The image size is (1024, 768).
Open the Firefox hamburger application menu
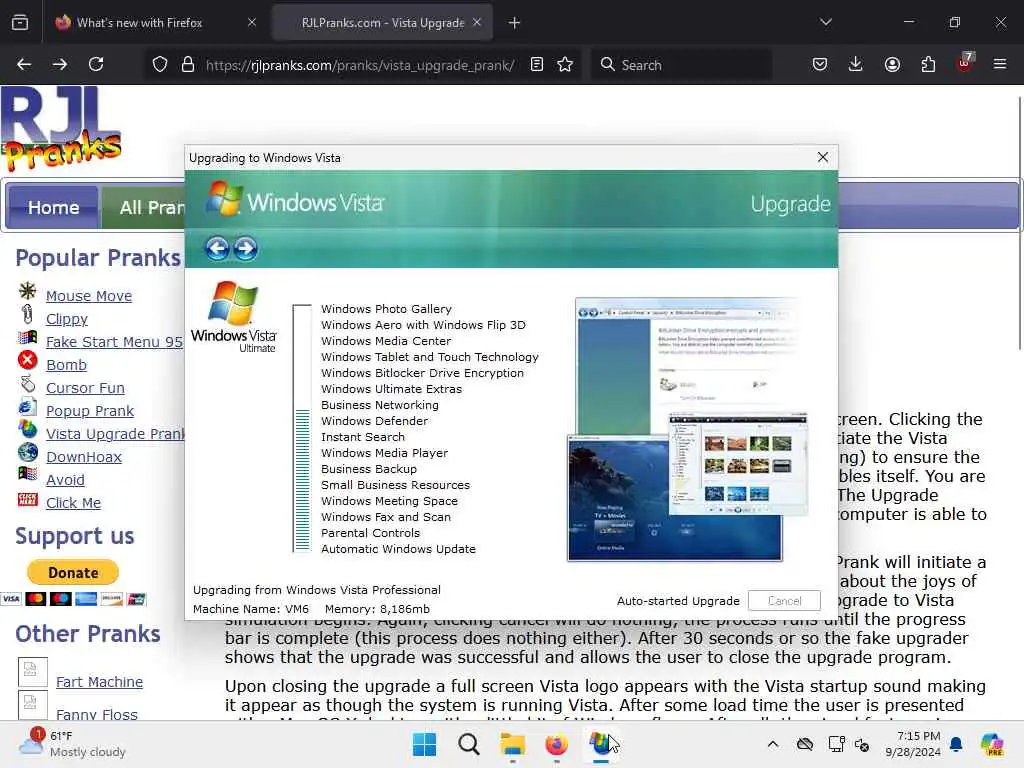click(1000, 64)
